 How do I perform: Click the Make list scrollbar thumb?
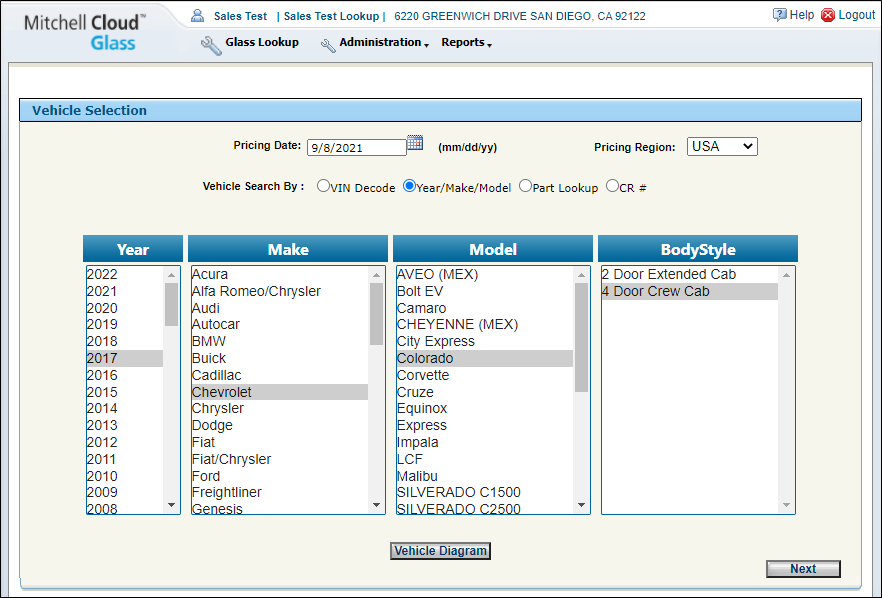(x=376, y=314)
